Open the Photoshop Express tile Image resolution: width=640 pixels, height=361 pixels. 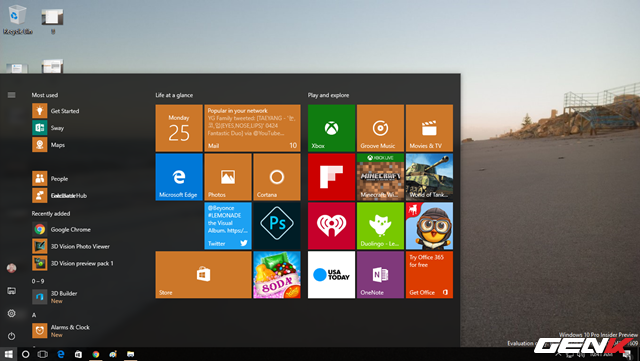[277, 226]
